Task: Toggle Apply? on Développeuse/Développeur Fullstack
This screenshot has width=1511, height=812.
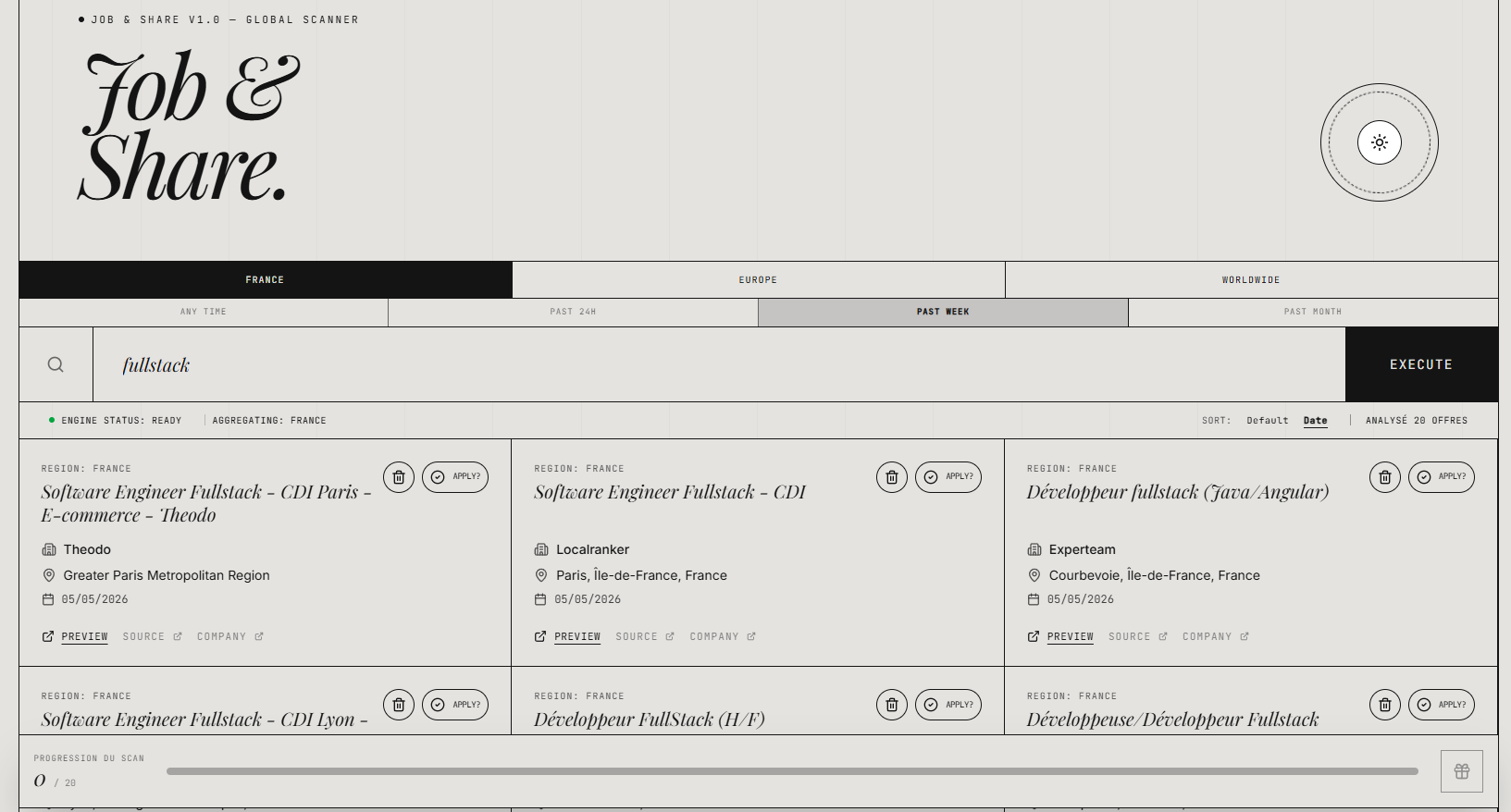Action: pyautogui.click(x=1442, y=705)
